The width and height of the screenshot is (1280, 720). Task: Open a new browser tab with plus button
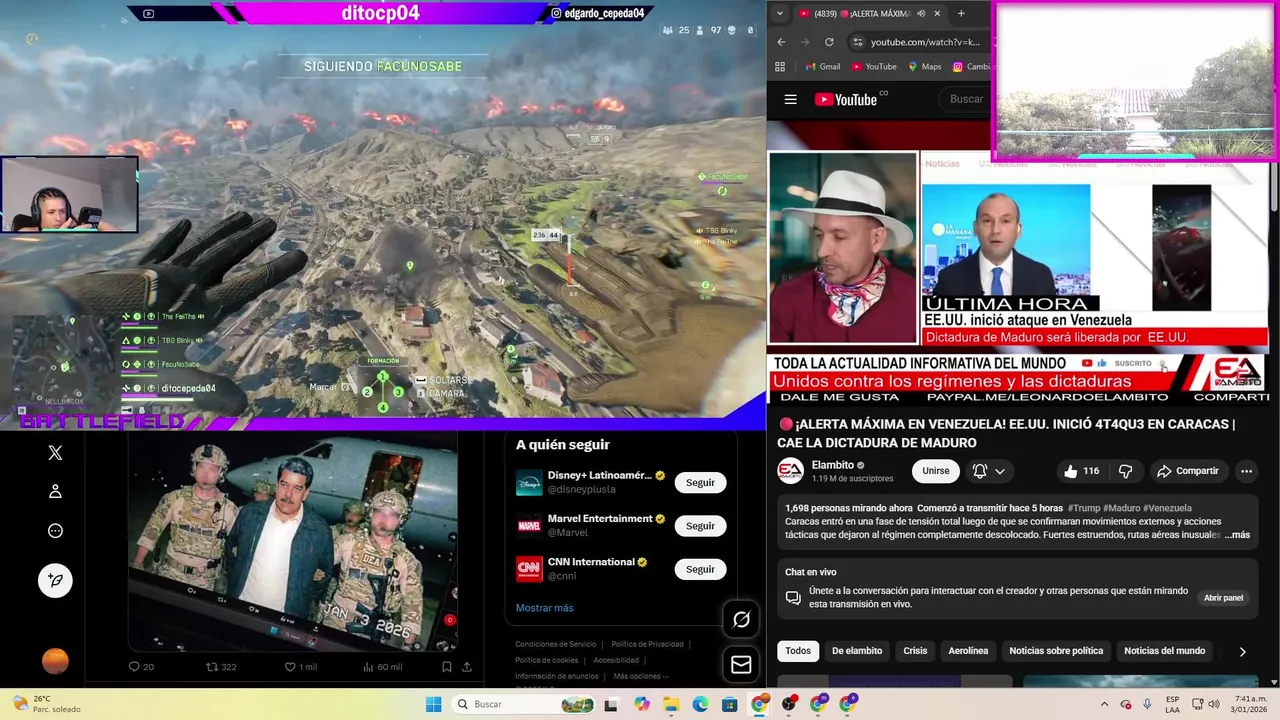click(961, 13)
